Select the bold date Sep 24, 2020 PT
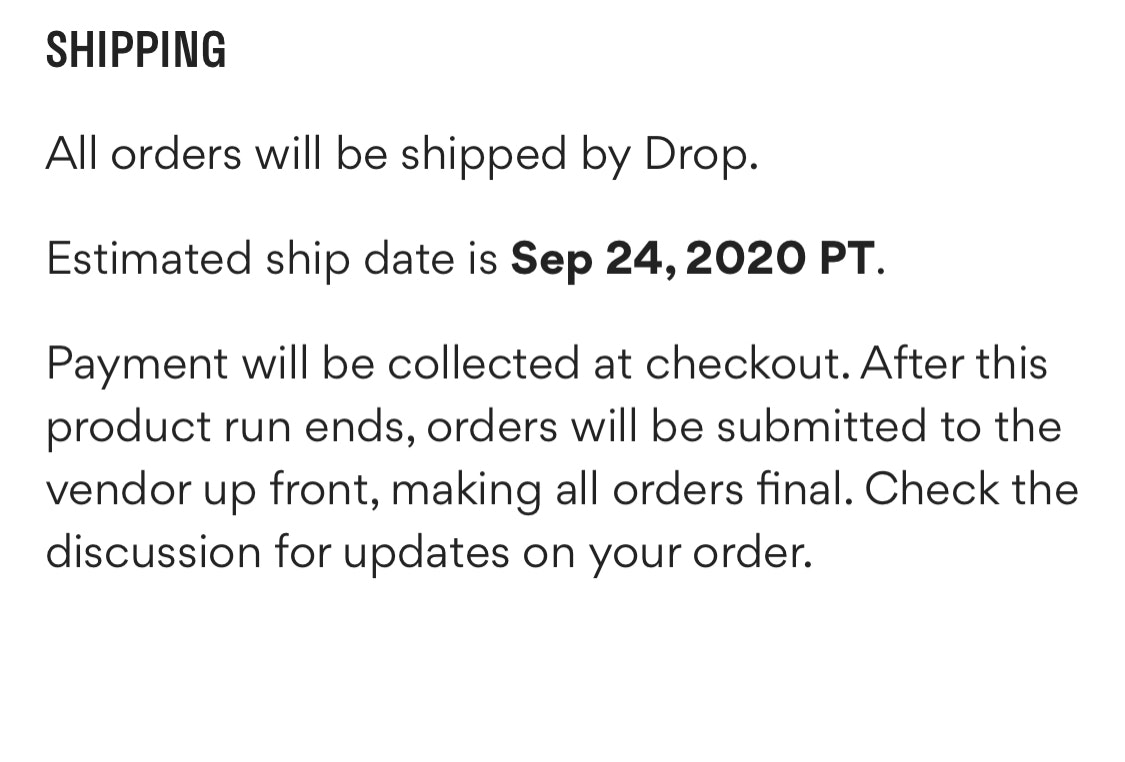The image size is (1125, 762). tap(692, 259)
